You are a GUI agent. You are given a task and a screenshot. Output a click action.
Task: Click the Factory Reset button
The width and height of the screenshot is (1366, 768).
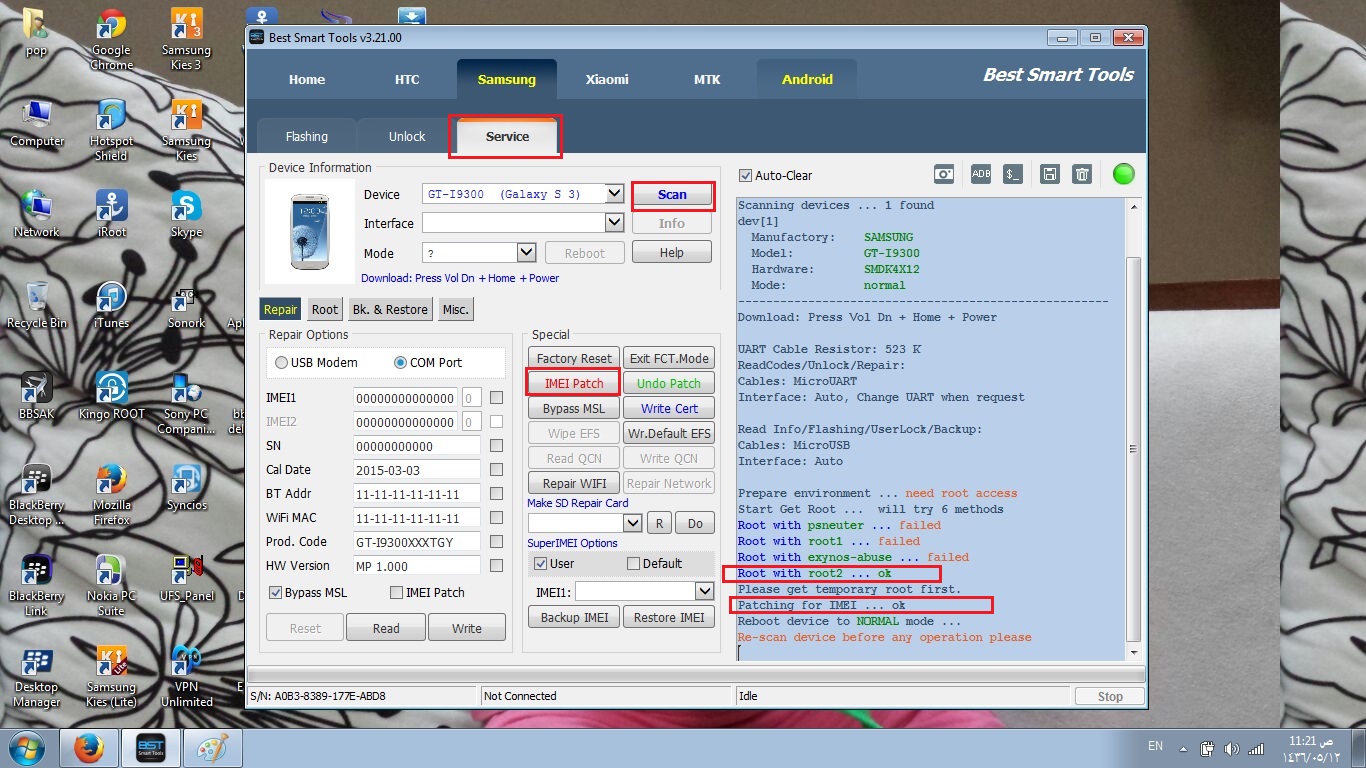pos(574,358)
